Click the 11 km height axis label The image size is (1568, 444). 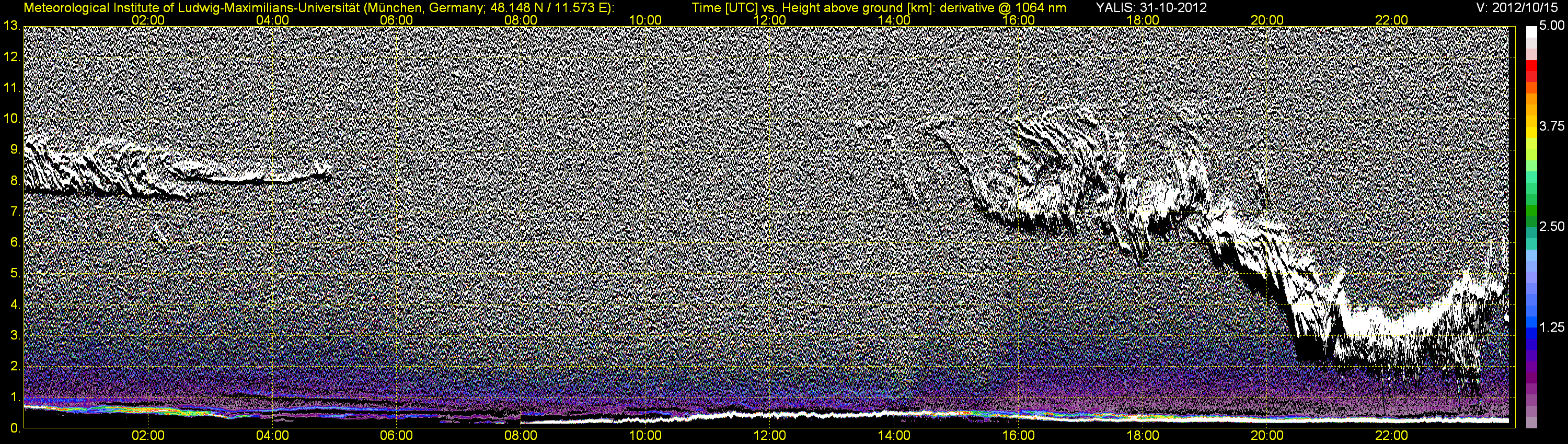(x=11, y=88)
